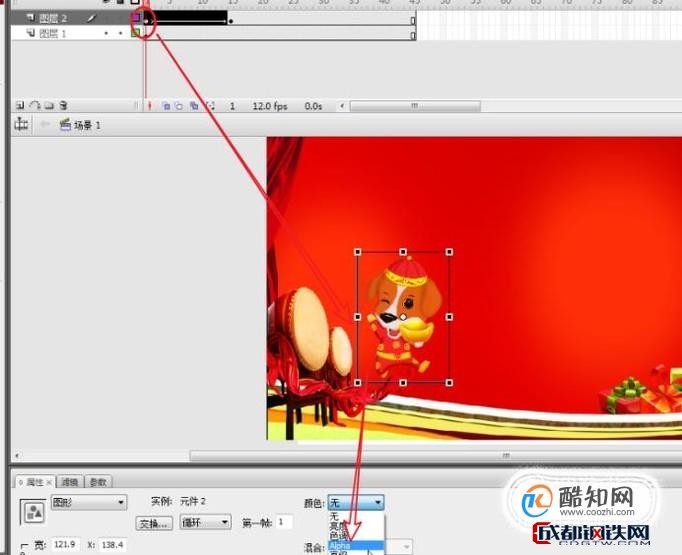Switch to the 参数 parameters tab
The image size is (682, 555).
(x=98, y=482)
